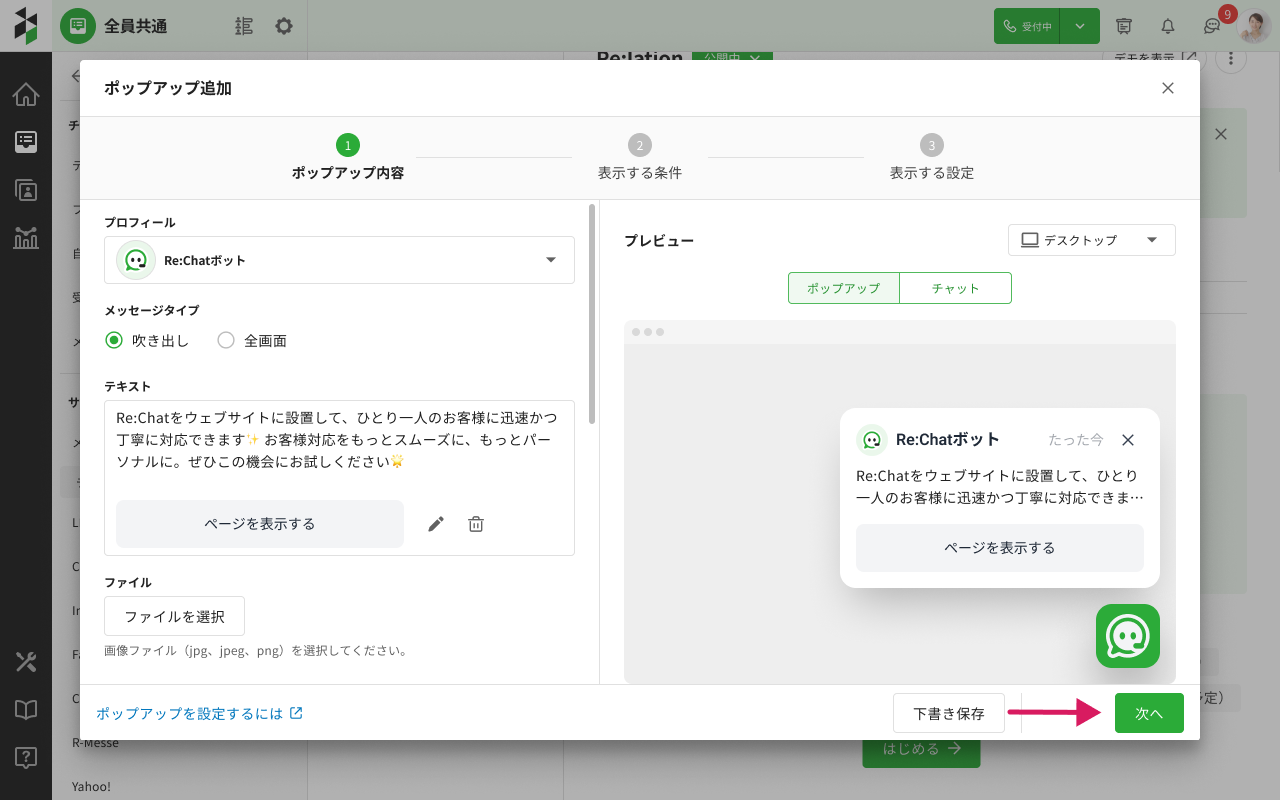
Task: Open the notifications bell icon
Action: pyautogui.click(x=1167, y=26)
